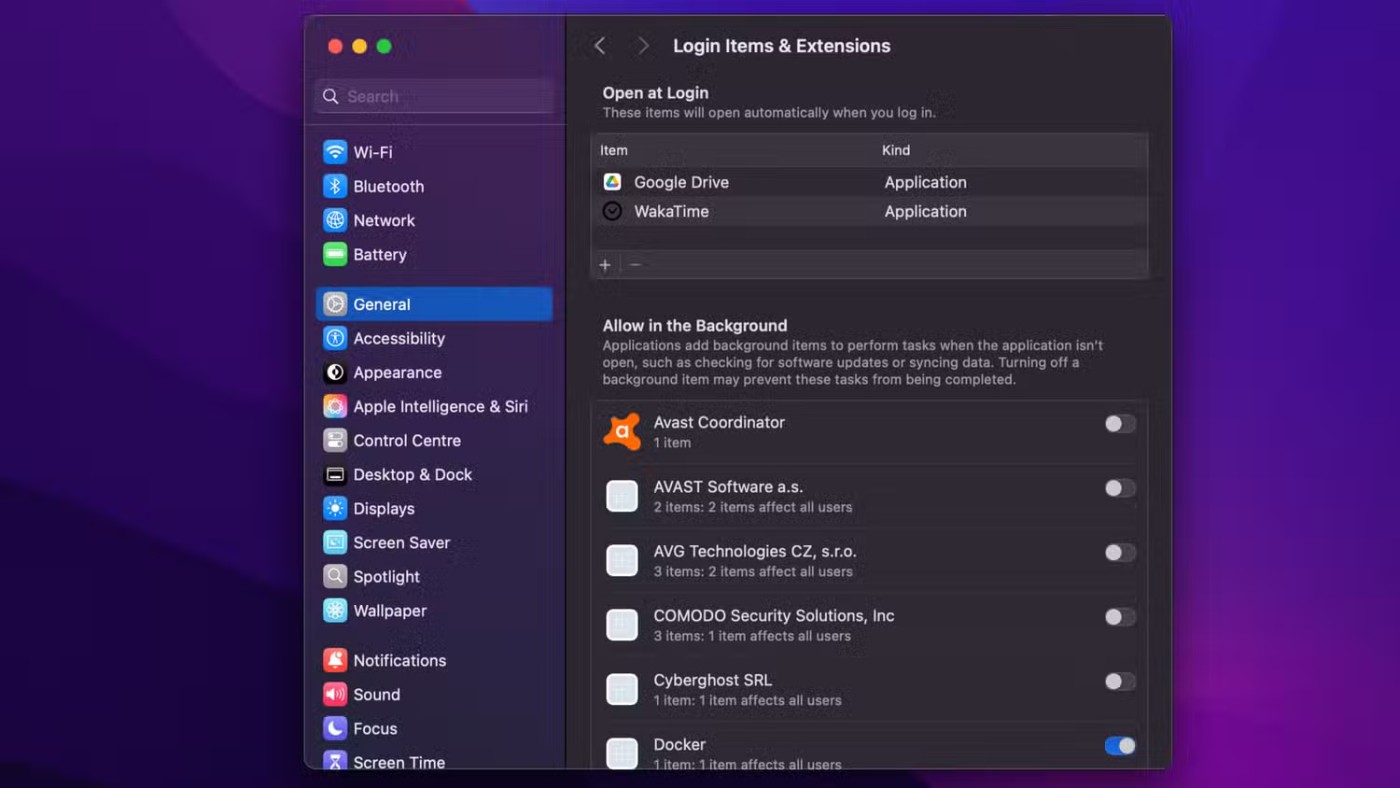Image resolution: width=1400 pixels, height=788 pixels.
Task: Switch to Displays settings pane
Action: (x=383, y=508)
